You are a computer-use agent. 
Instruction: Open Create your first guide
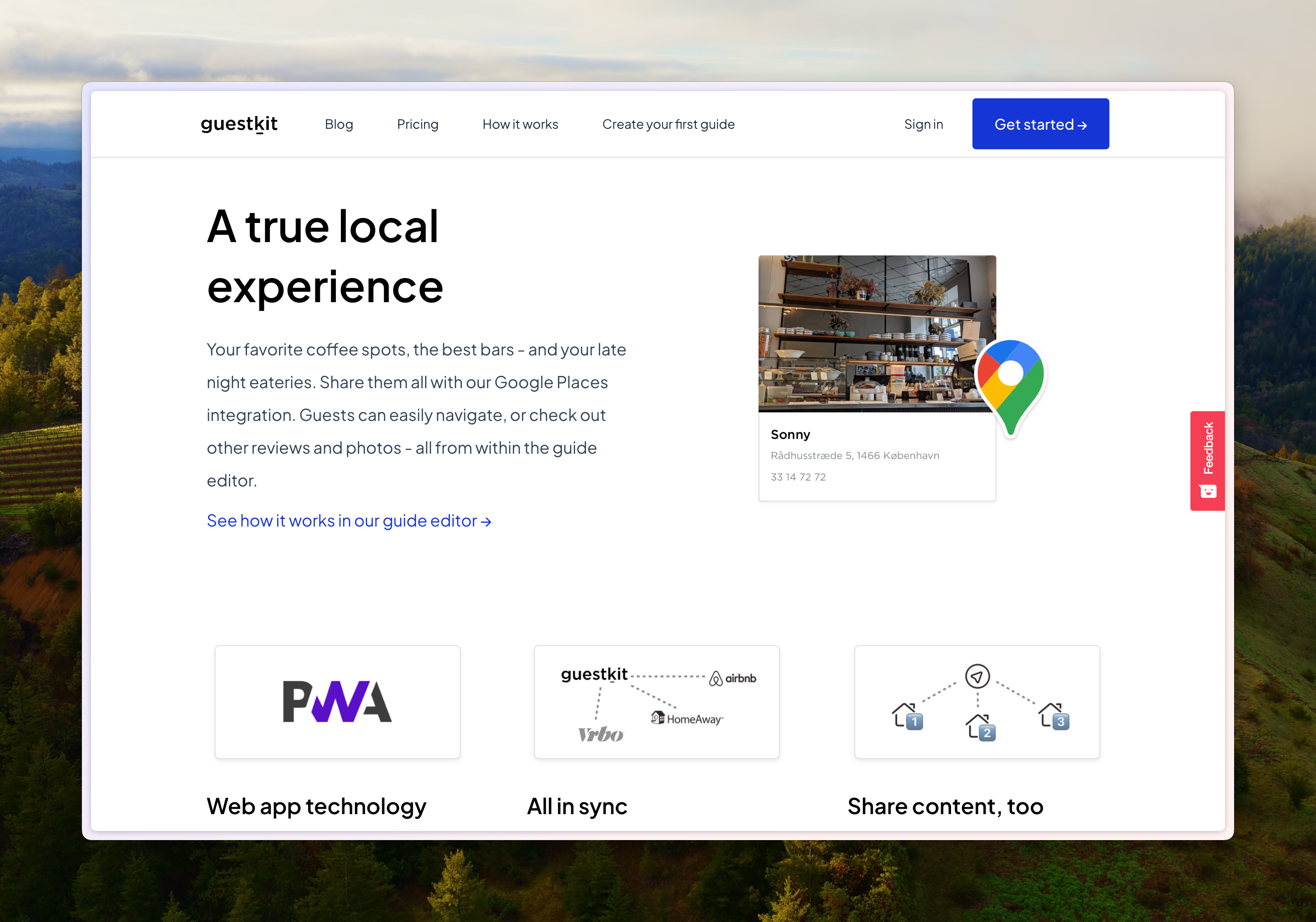[668, 124]
